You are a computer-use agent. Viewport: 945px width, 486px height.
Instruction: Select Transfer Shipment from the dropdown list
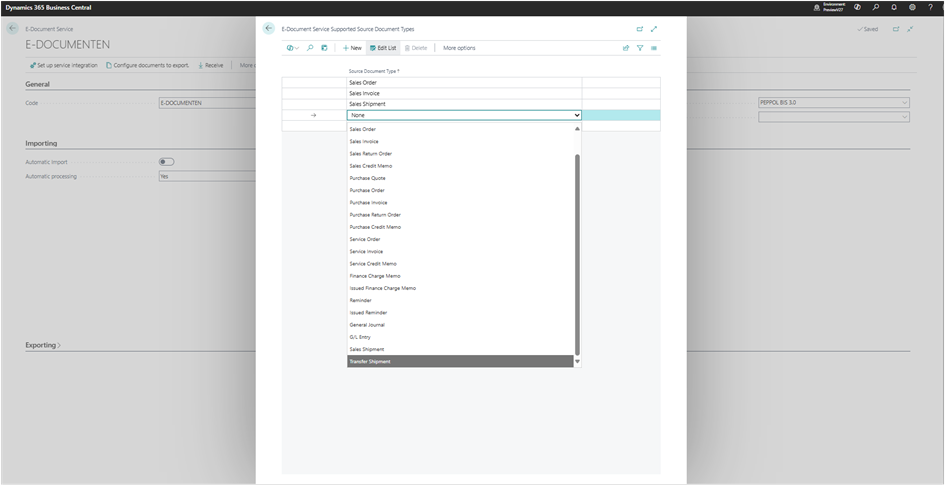(460, 361)
